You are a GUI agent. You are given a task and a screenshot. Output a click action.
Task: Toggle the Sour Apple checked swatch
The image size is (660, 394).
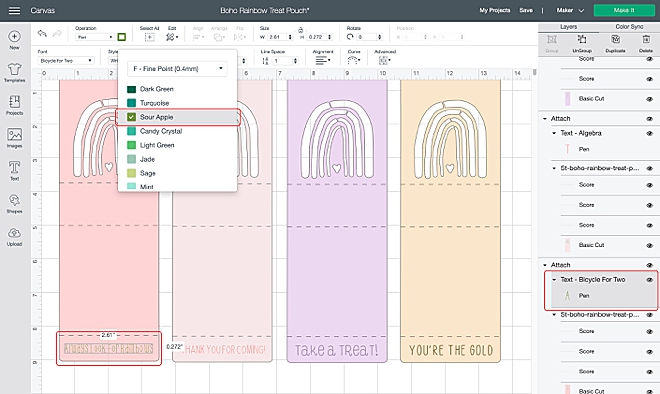coord(131,117)
